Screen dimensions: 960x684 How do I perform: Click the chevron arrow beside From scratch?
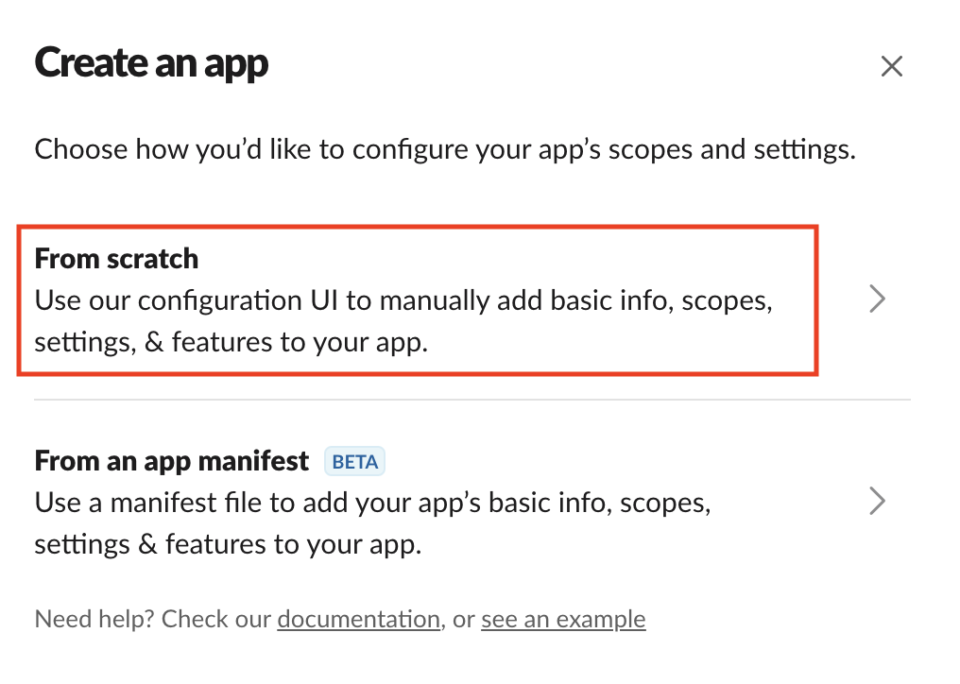coord(877,299)
